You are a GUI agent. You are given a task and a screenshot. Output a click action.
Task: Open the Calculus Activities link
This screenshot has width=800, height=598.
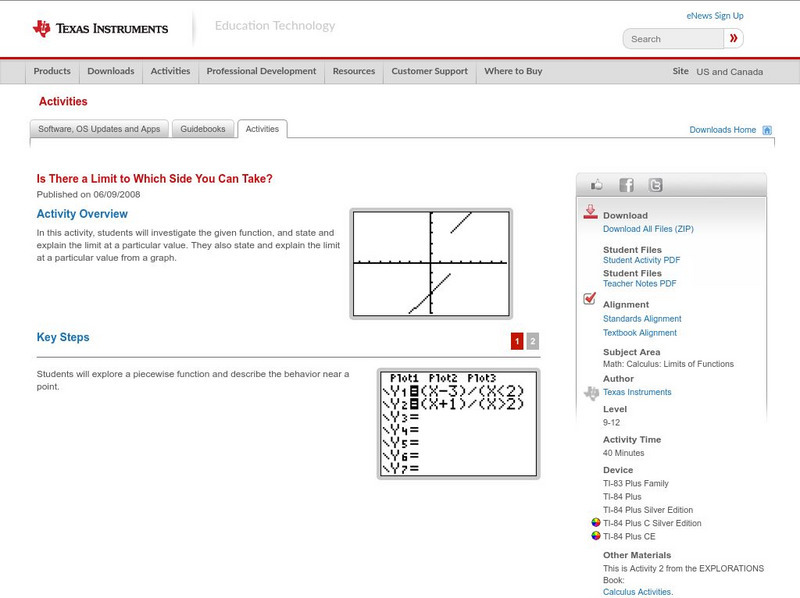tap(638, 592)
